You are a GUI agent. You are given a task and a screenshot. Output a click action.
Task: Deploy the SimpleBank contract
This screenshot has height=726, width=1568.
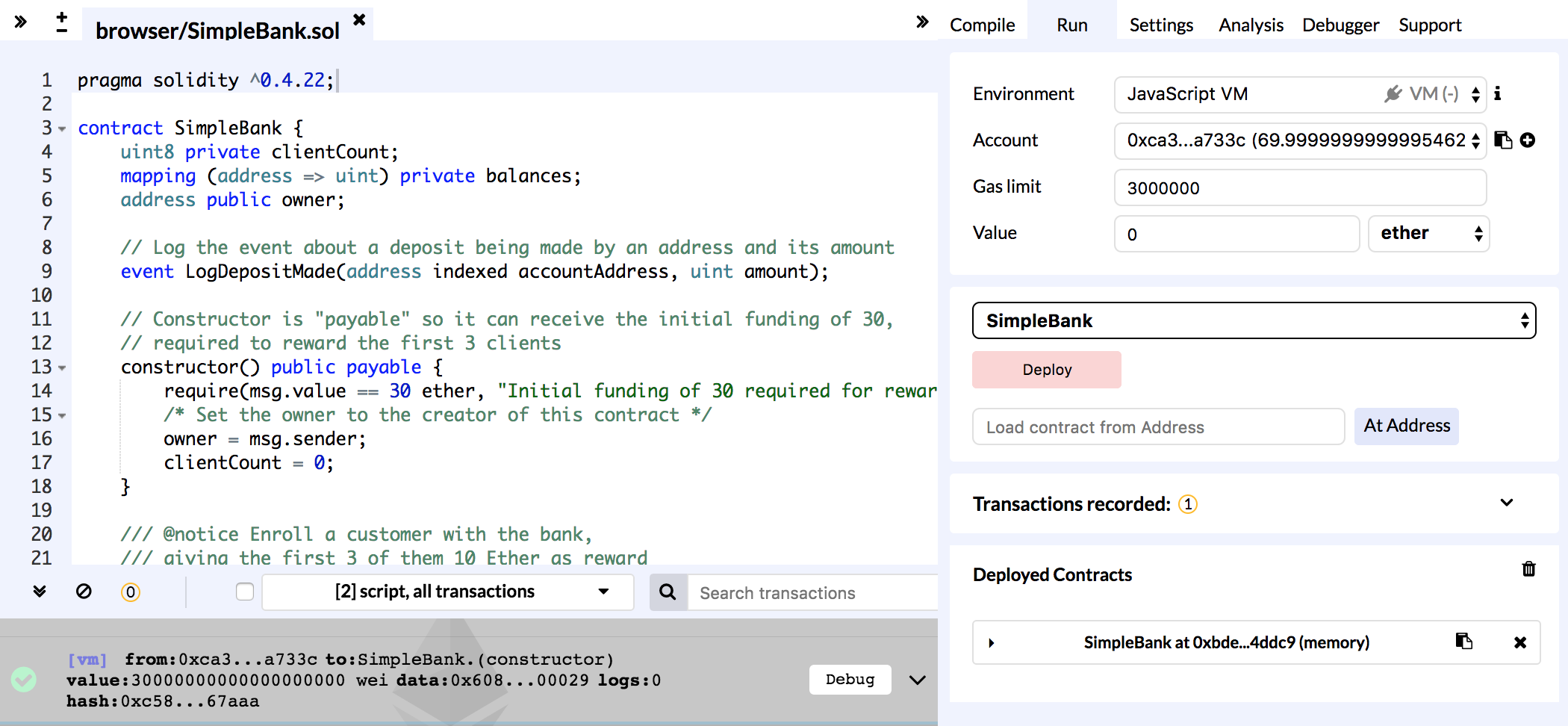(x=1046, y=369)
